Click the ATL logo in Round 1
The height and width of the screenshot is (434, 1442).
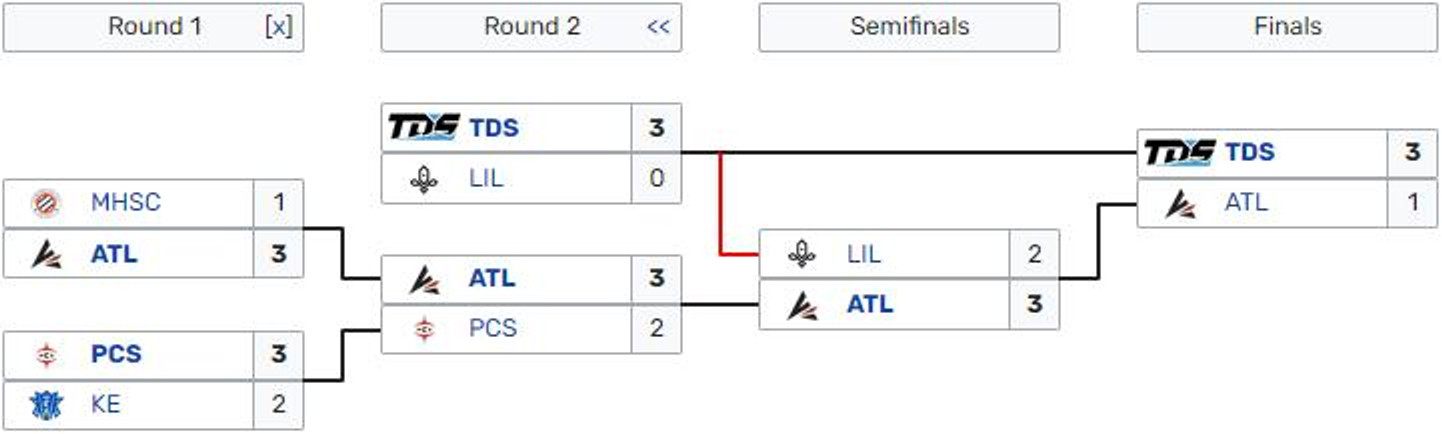click(46, 254)
